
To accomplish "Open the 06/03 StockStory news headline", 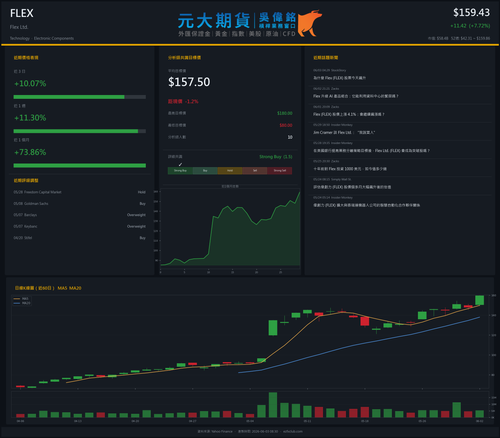I will tap(339, 78).
